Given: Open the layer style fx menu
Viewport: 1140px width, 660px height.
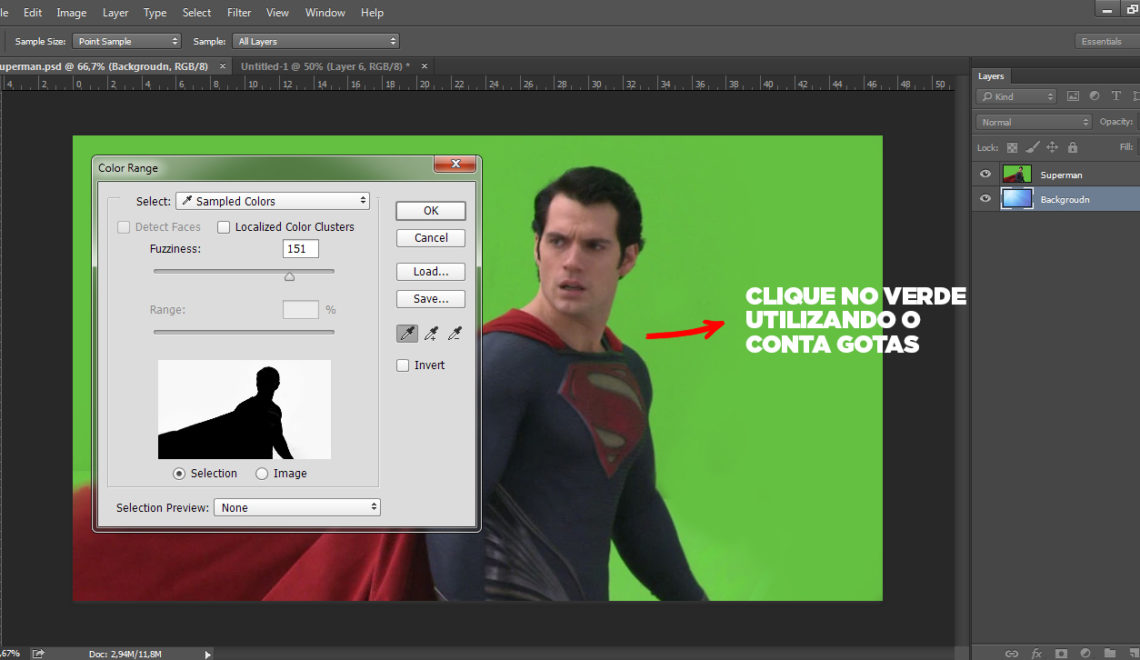Looking at the screenshot, I should coord(1037,653).
